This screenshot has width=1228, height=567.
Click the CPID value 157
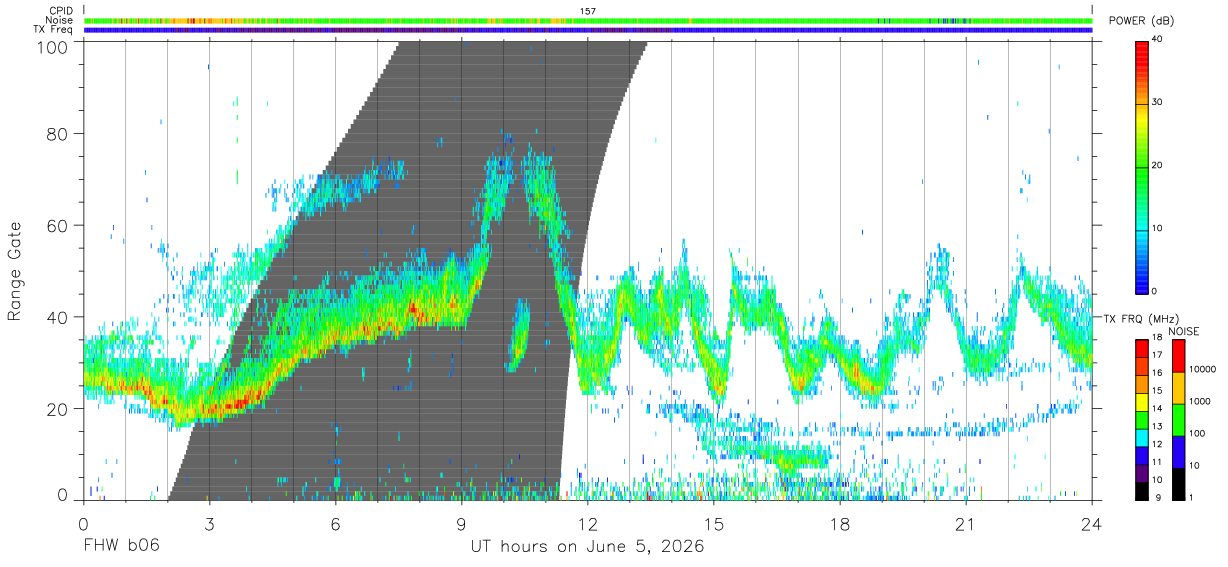coord(588,10)
